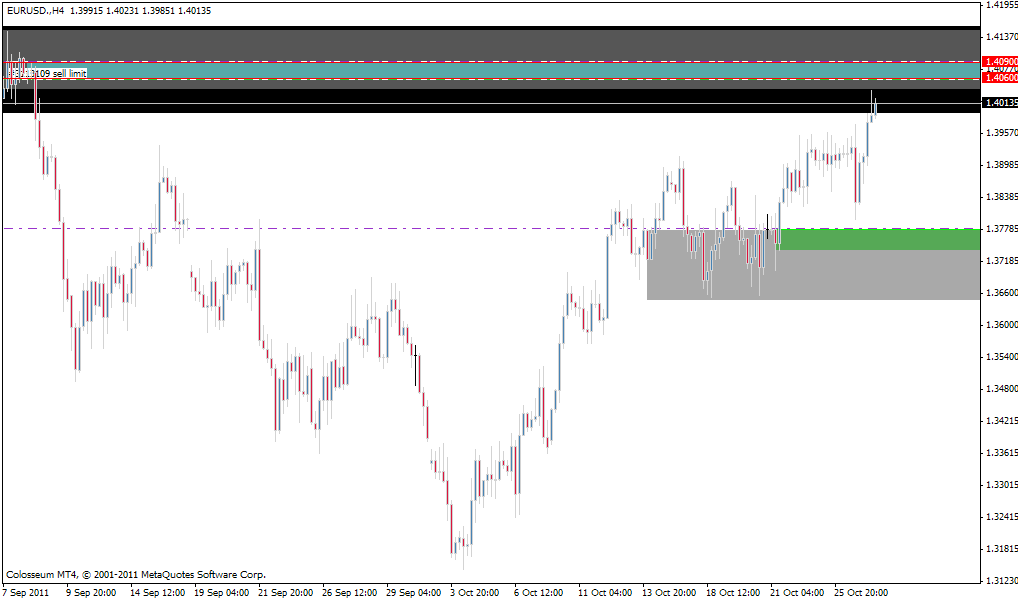Click the 3 Oct 20:00 date label
The image size is (1018, 600).
pos(475,592)
